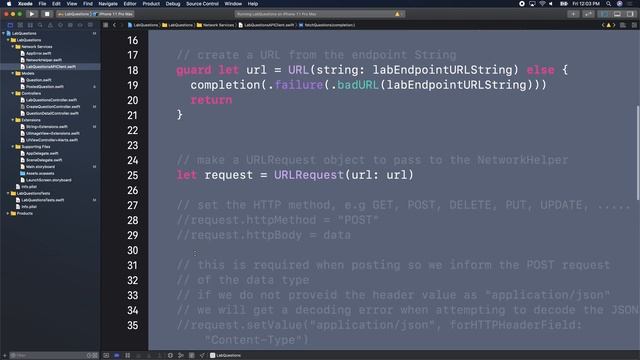The image size is (640, 360).
Task: Open the adjust editor options icon
Action: 623,25
